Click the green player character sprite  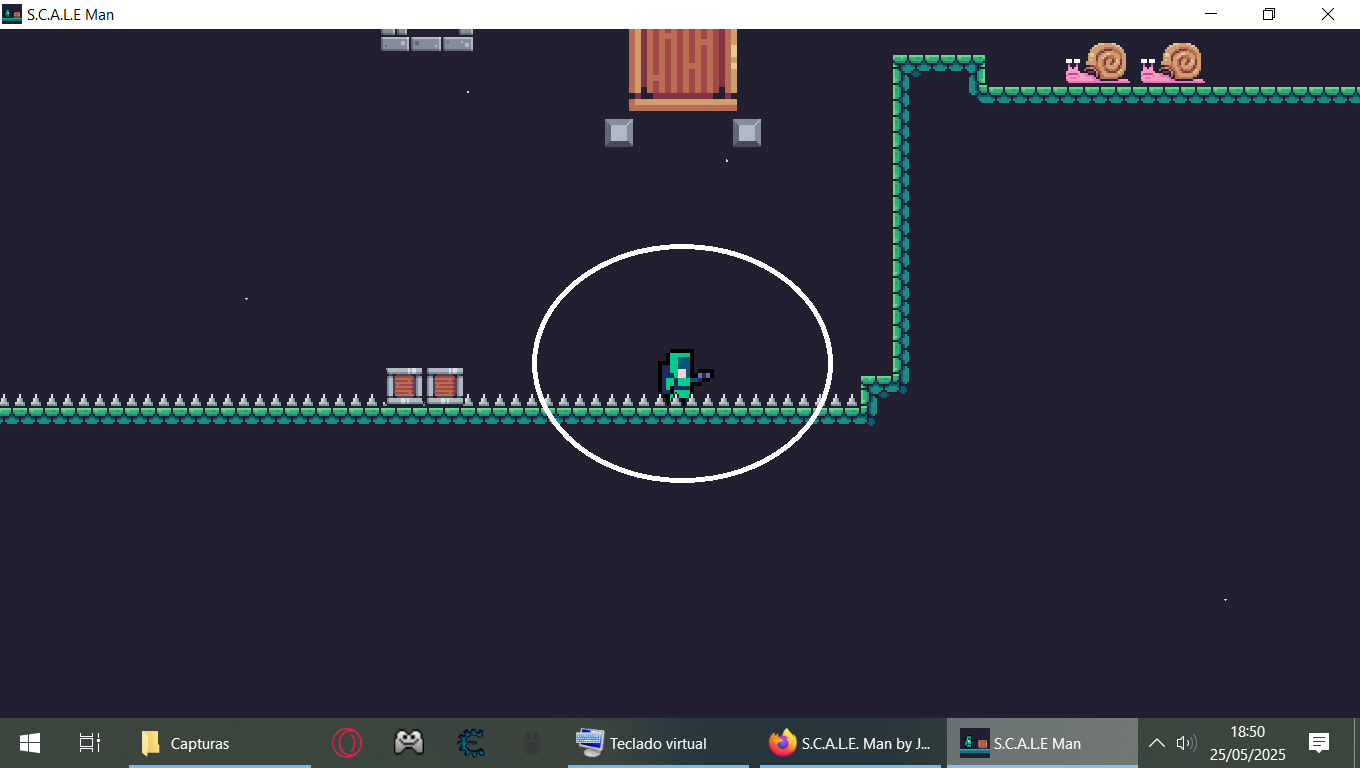[x=685, y=375]
